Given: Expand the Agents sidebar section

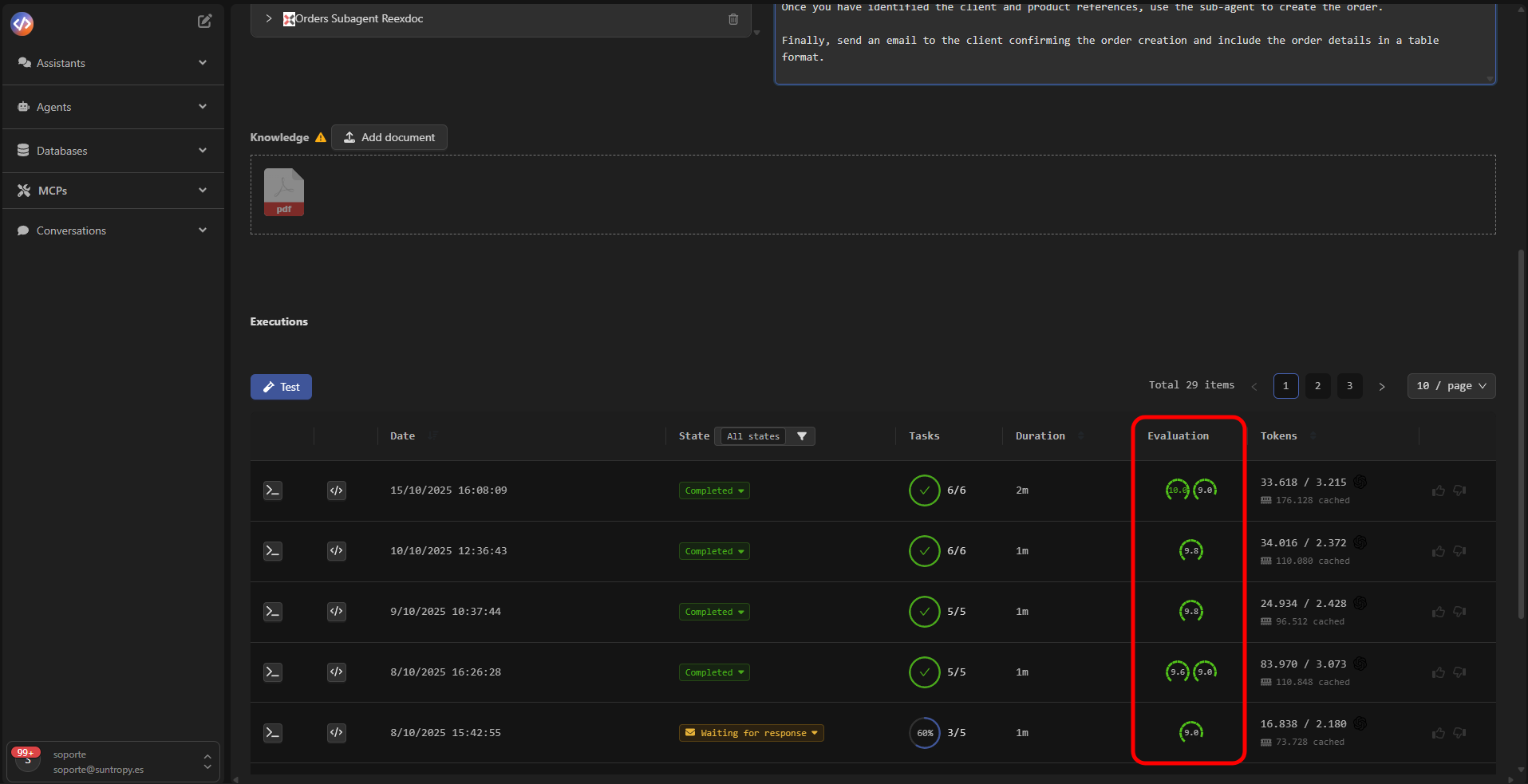Looking at the screenshot, I should pos(113,107).
